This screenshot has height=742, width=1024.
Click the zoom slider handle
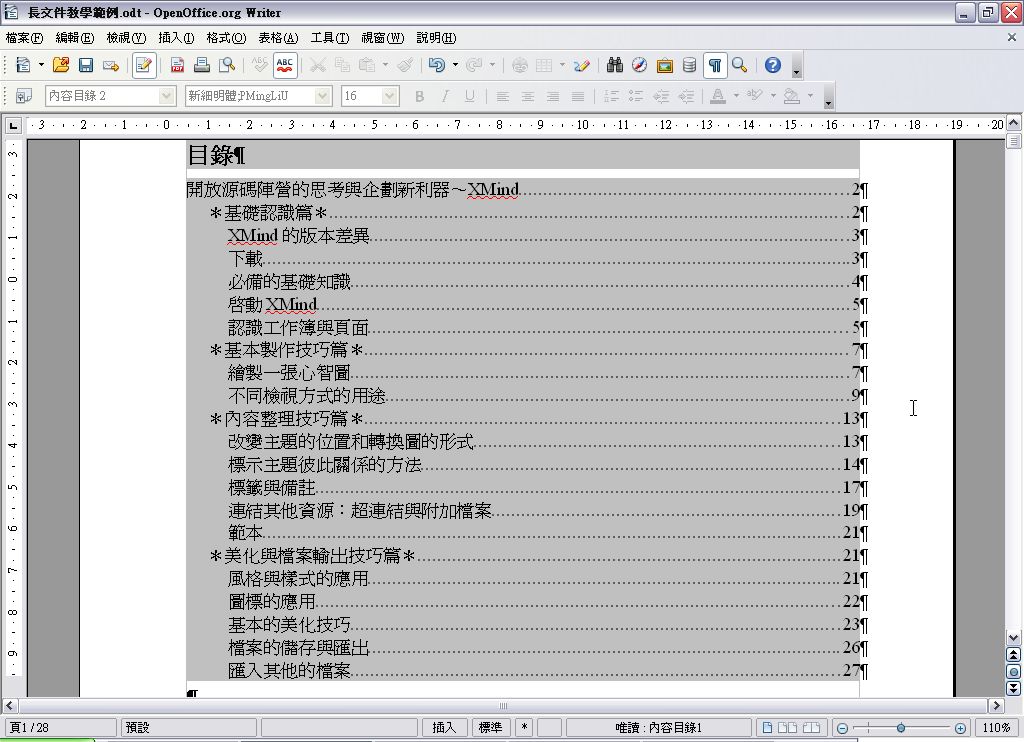tap(901, 728)
